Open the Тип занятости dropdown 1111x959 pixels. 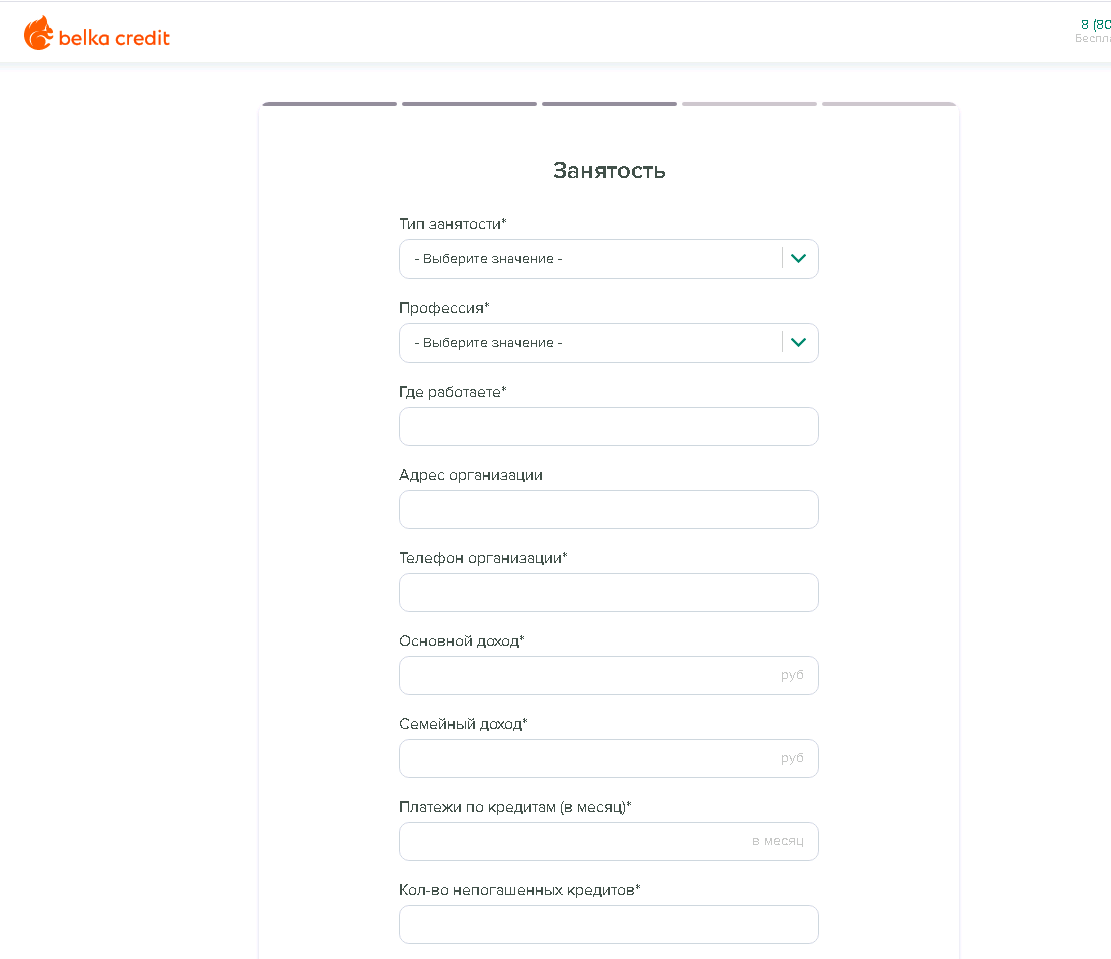(590, 259)
